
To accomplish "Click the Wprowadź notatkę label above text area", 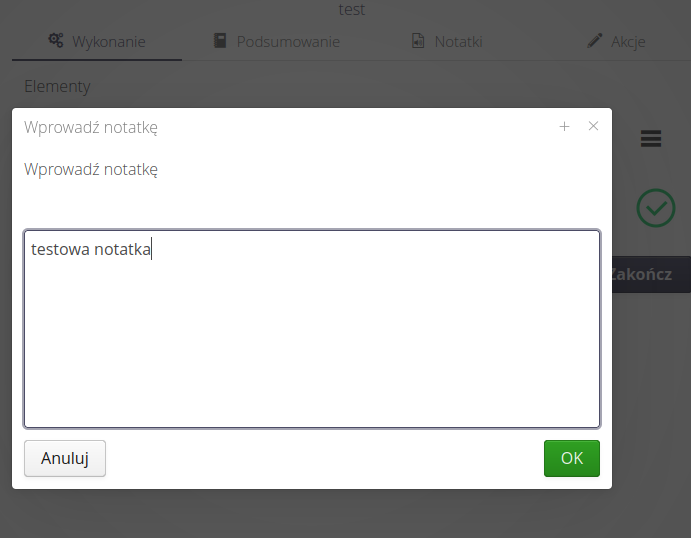I will (91, 169).
